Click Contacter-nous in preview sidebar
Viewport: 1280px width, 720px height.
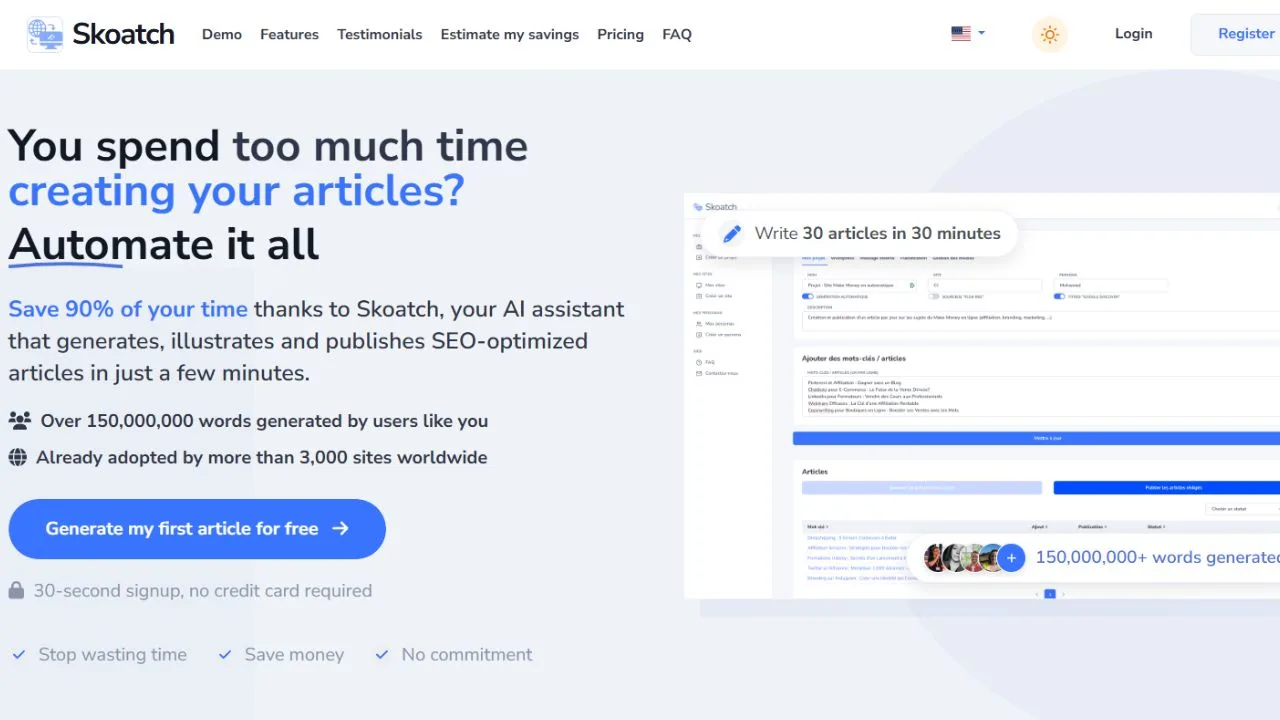[715, 373]
